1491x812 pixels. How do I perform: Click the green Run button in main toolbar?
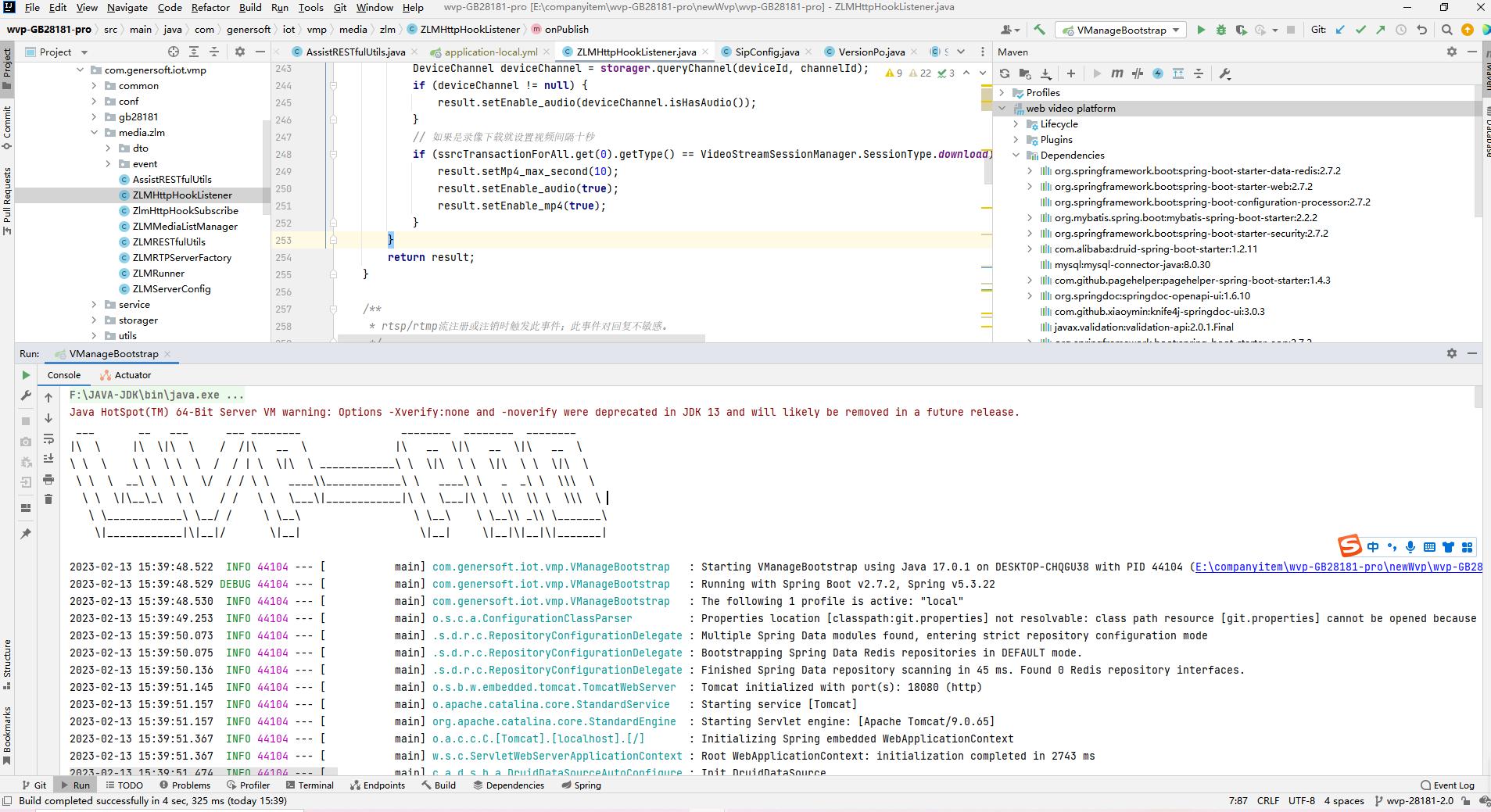point(1201,30)
